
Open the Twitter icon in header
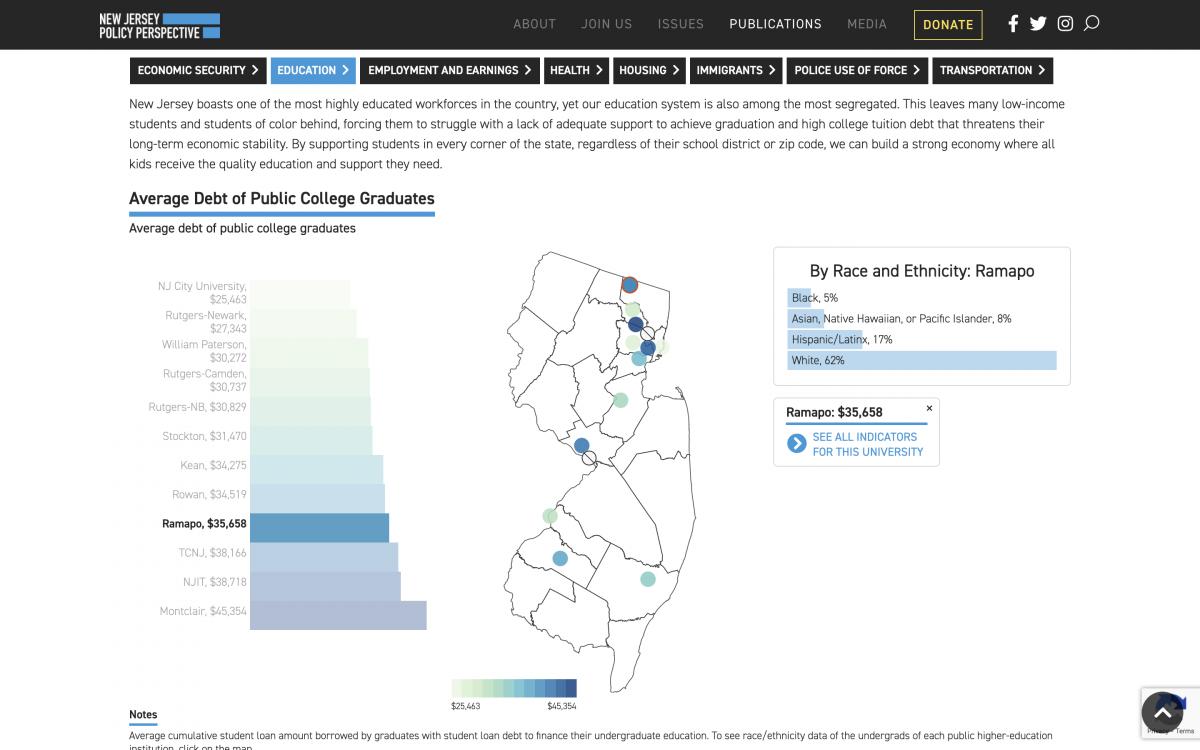click(1038, 23)
